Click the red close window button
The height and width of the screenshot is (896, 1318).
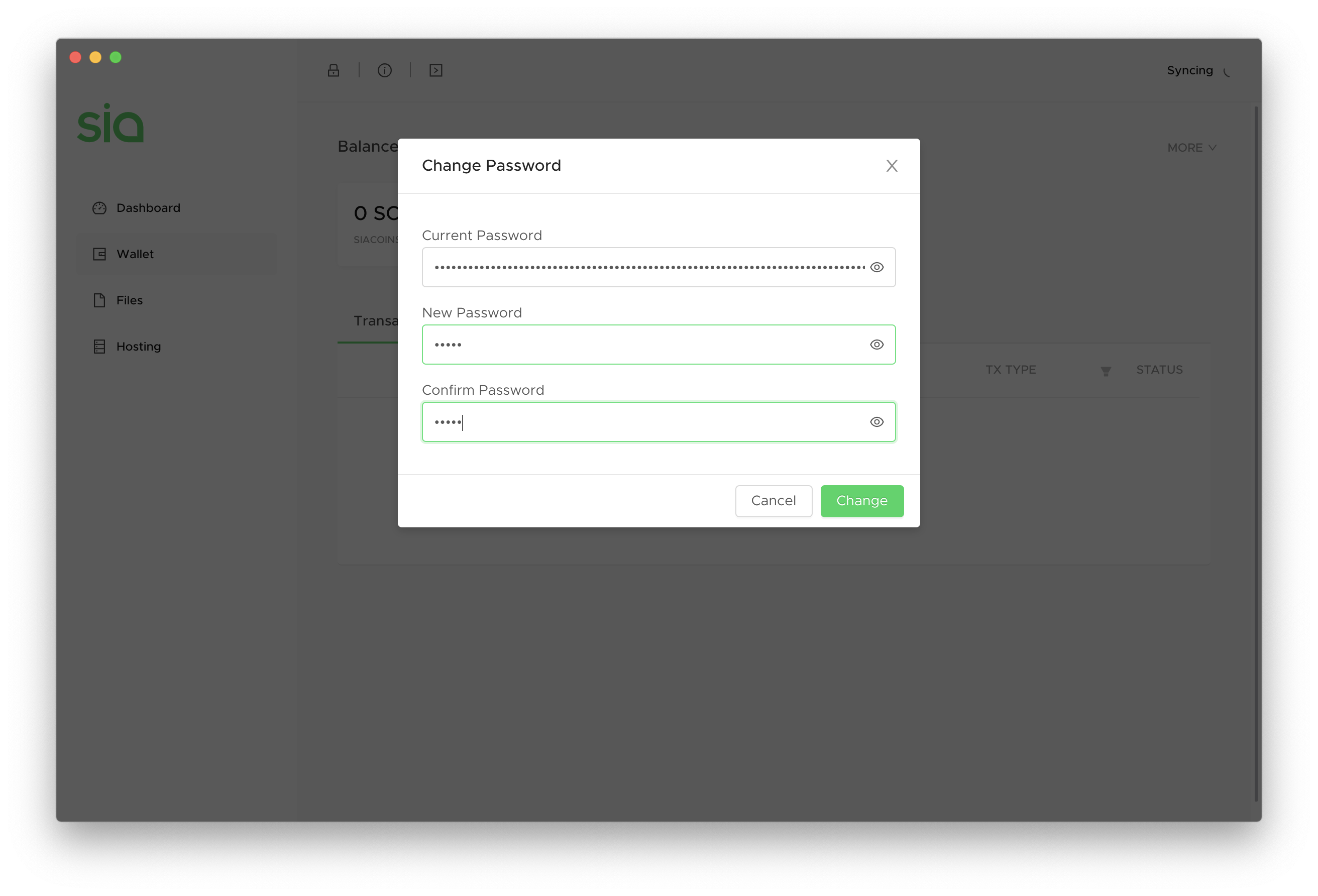point(75,57)
